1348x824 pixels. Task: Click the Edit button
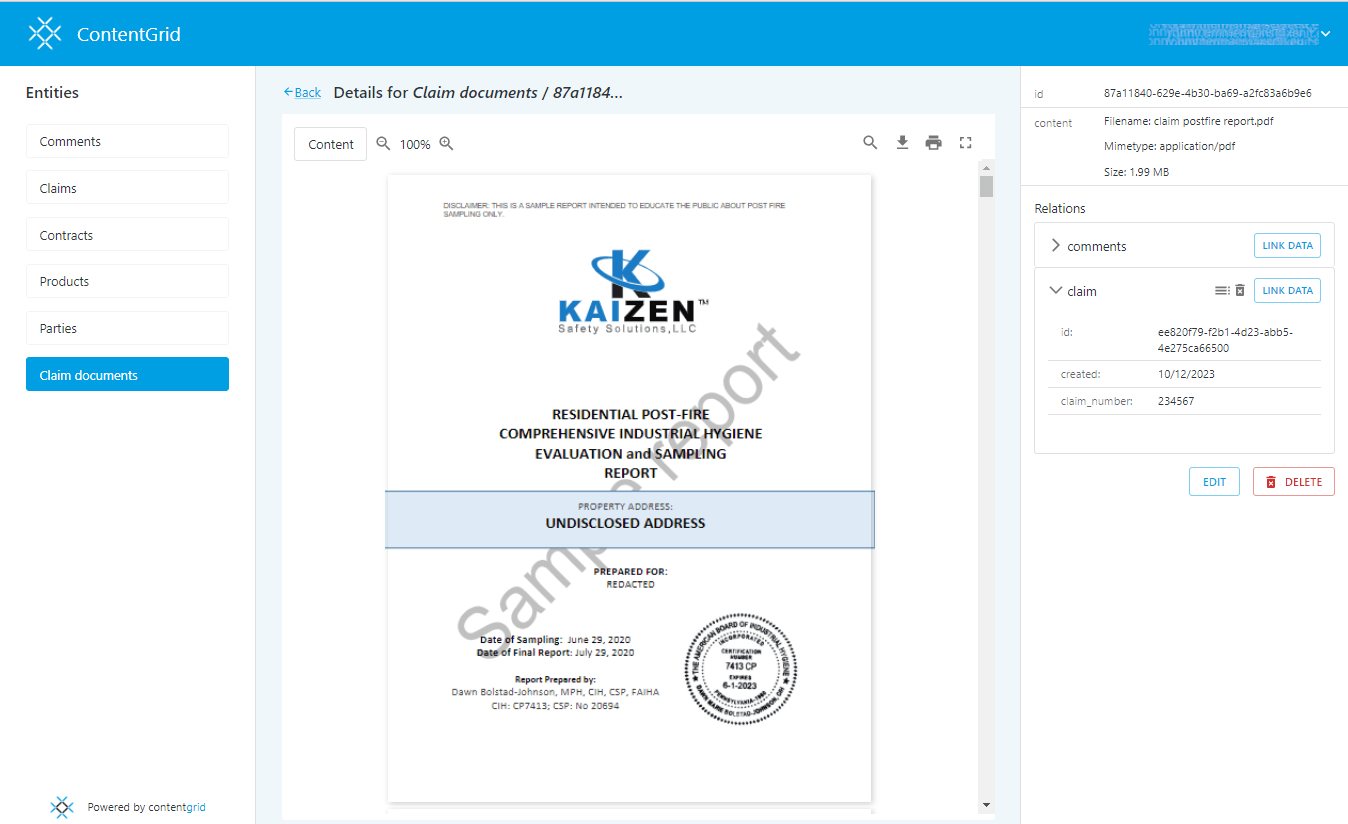click(x=1214, y=482)
